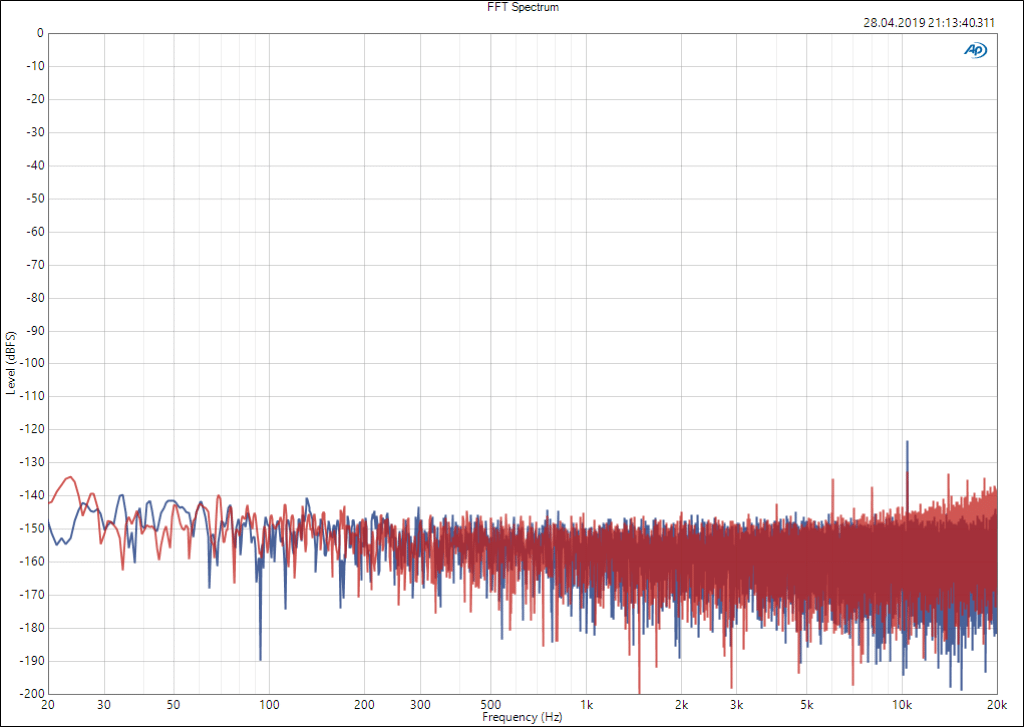Click the -100 tick label on Level axis
Image resolution: width=1024 pixels, height=727 pixels.
pyautogui.click(x=31, y=363)
